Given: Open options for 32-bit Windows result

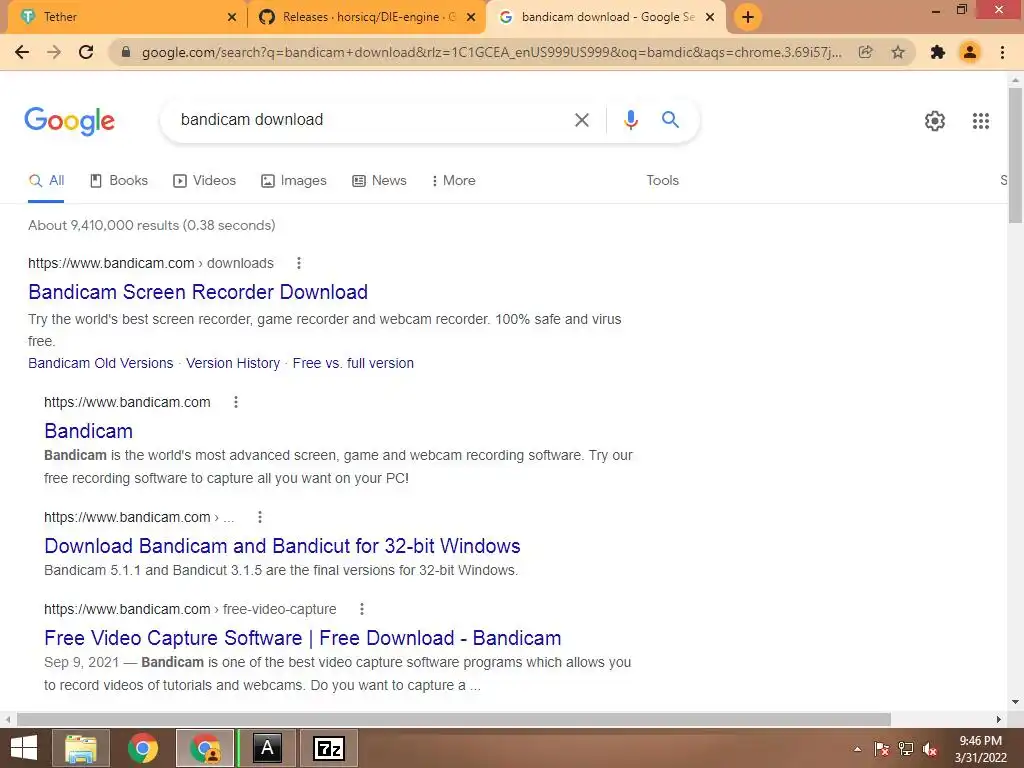Looking at the screenshot, I should [259, 517].
